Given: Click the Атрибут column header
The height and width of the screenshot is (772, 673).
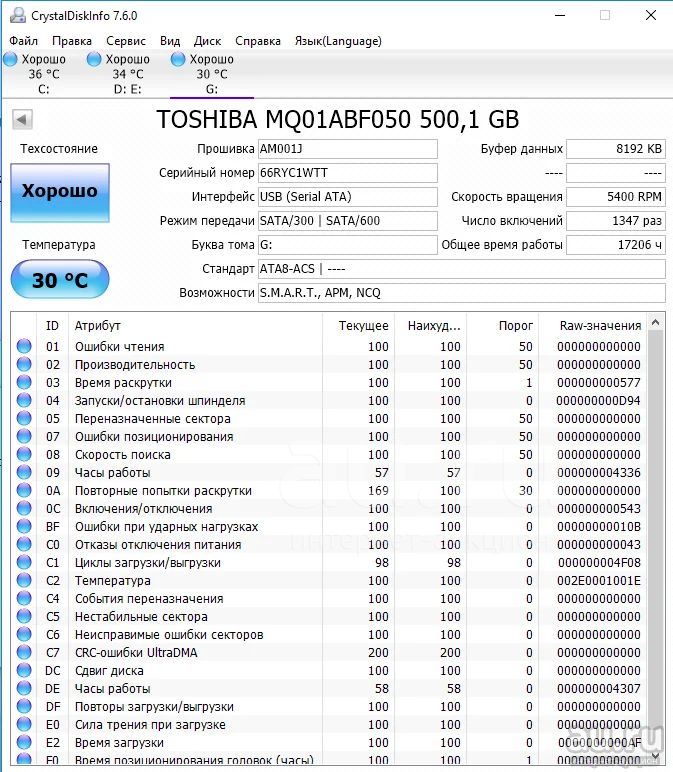Looking at the screenshot, I should [195, 325].
